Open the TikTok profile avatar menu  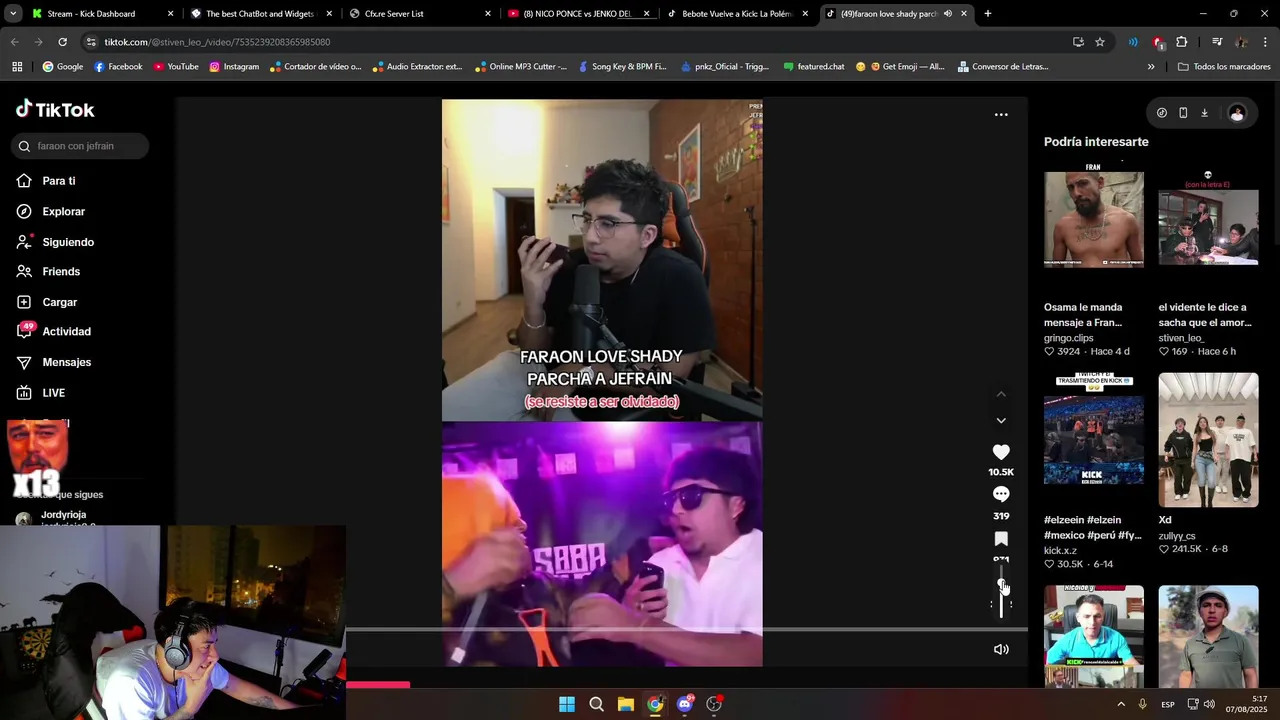click(x=1237, y=113)
